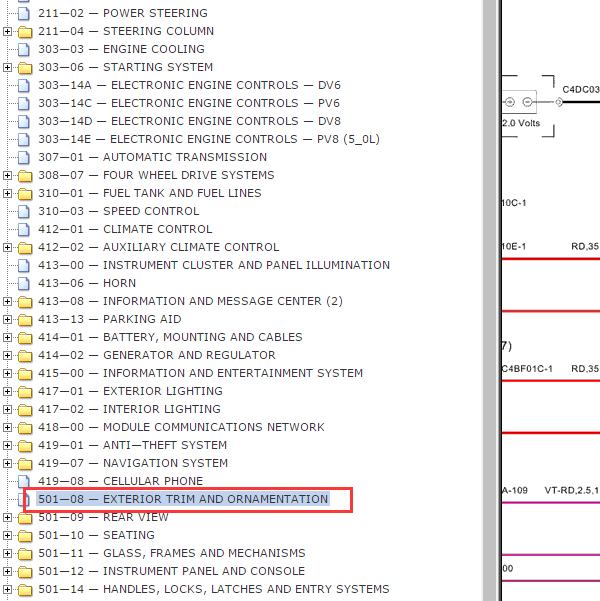Click the 419-07 Navigation System folder icon

(25, 464)
